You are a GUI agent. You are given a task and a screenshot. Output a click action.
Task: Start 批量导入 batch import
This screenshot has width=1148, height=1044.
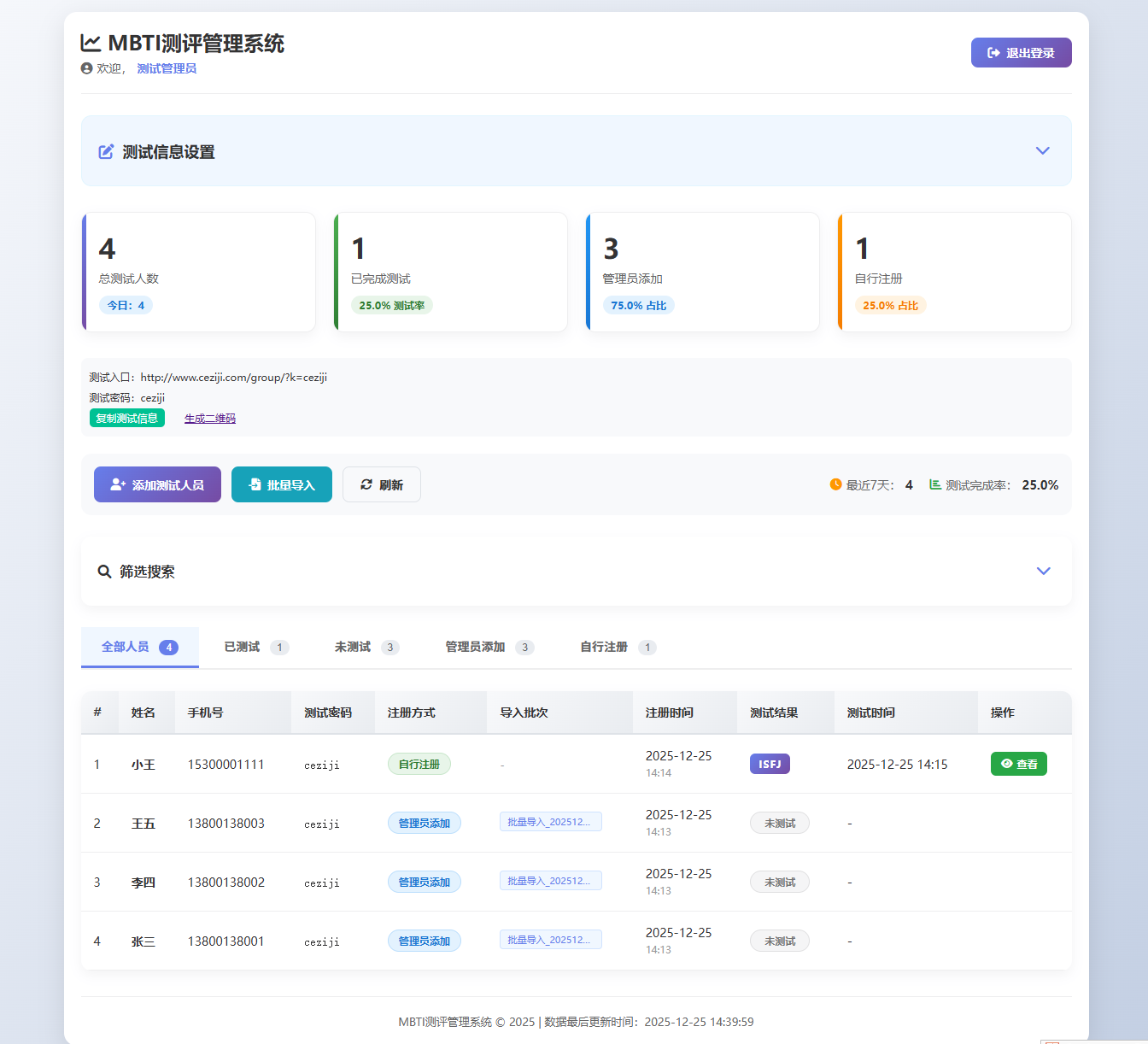[282, 484]
